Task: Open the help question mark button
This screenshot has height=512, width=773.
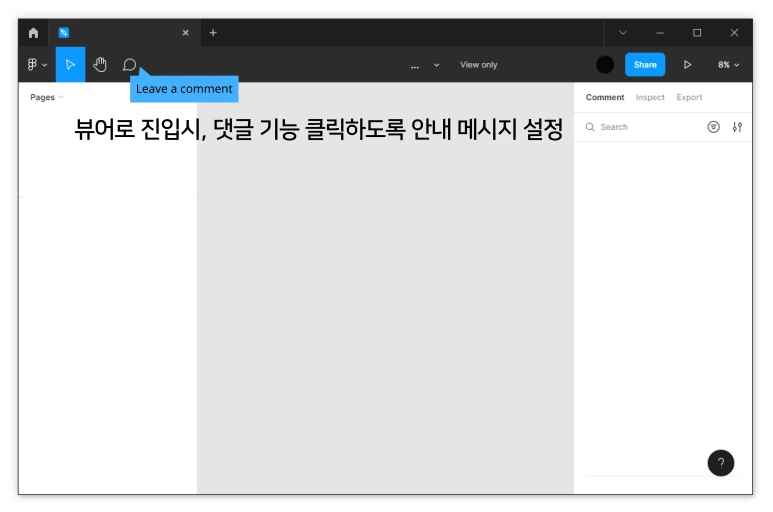Action: coord(721,463)
